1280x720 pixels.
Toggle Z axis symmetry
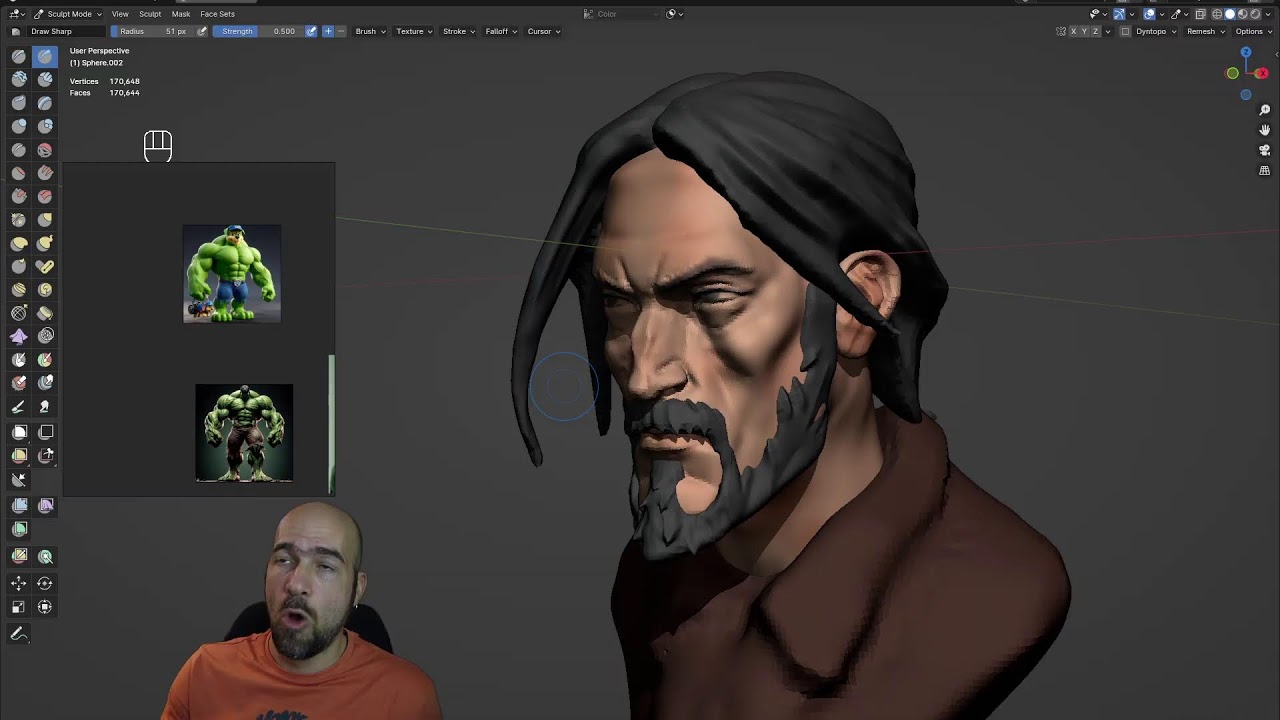[1096, 31]
